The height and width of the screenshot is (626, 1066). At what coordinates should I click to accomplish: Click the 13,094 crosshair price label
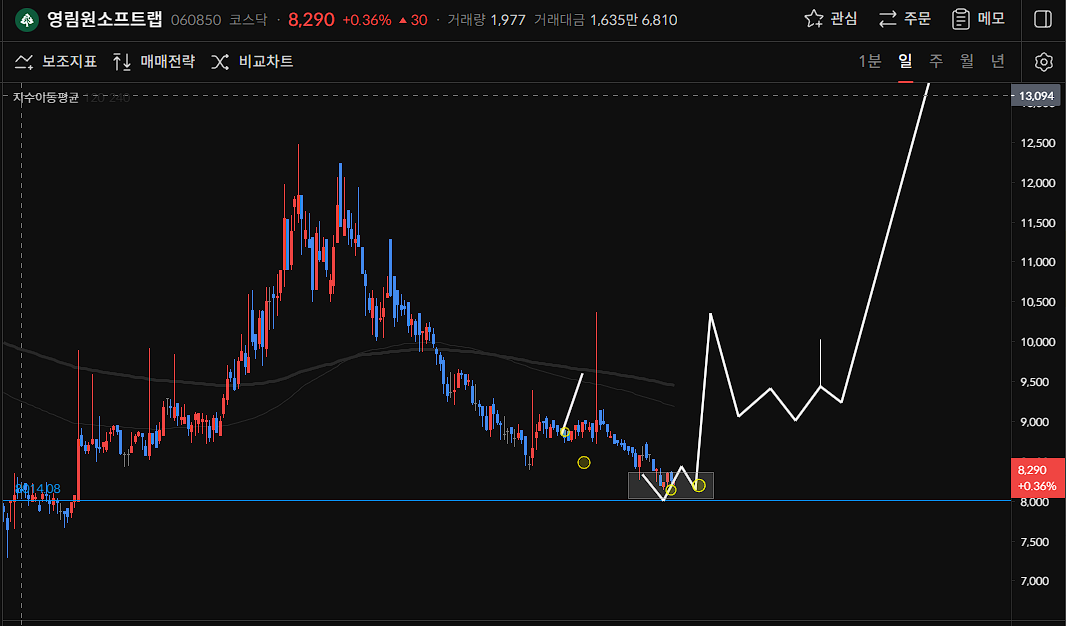[1036, 96]
